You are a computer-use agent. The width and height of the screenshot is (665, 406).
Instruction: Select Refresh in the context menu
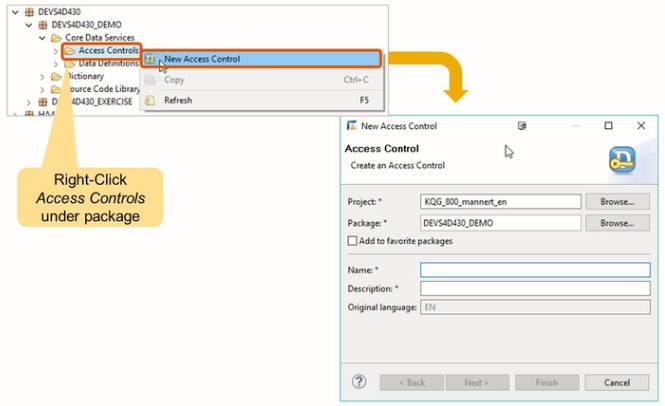tap(178, 100)
